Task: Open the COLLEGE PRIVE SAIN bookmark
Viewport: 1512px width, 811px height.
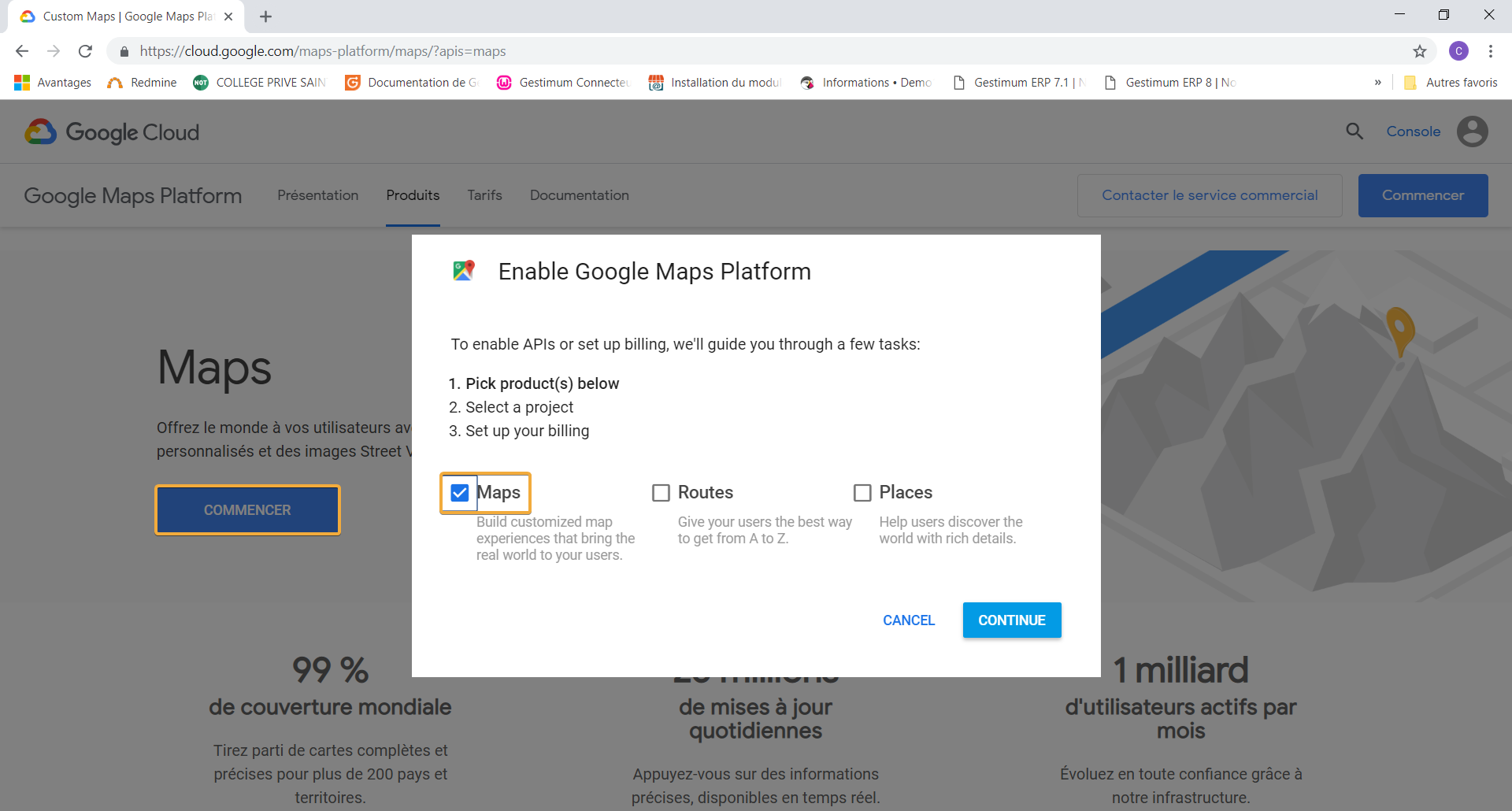Action: point(260,83)
